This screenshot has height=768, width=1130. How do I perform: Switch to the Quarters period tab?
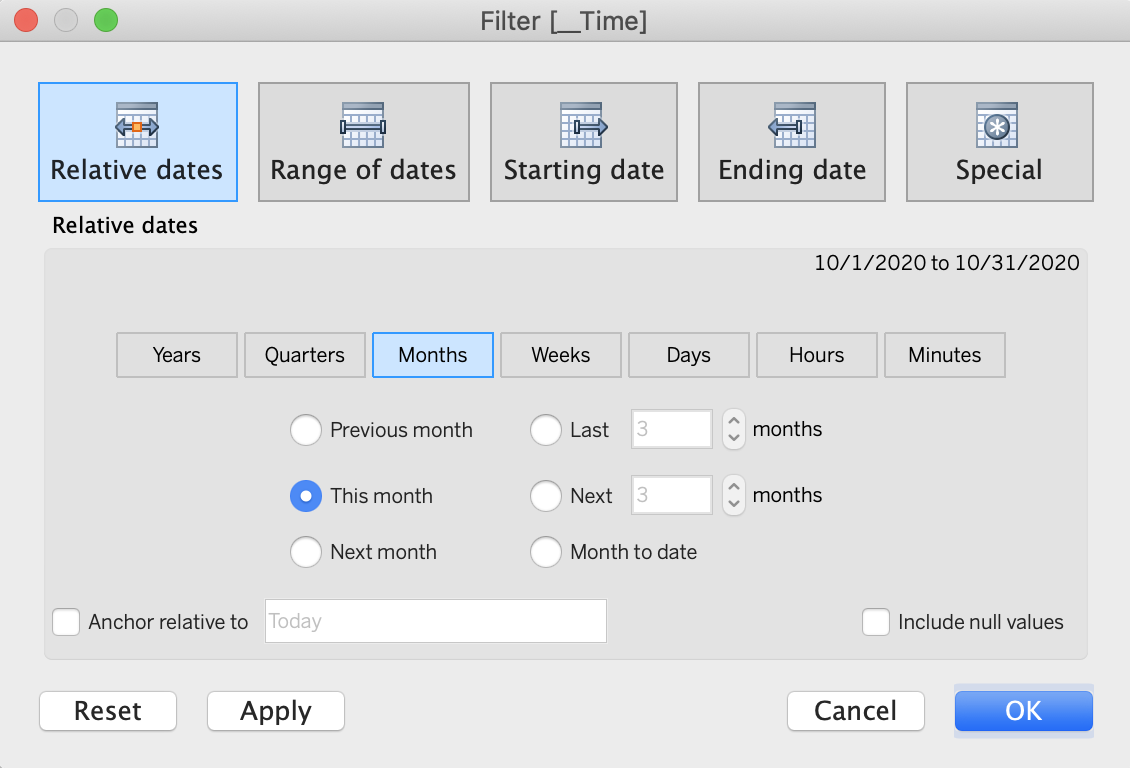click(305, 355)
